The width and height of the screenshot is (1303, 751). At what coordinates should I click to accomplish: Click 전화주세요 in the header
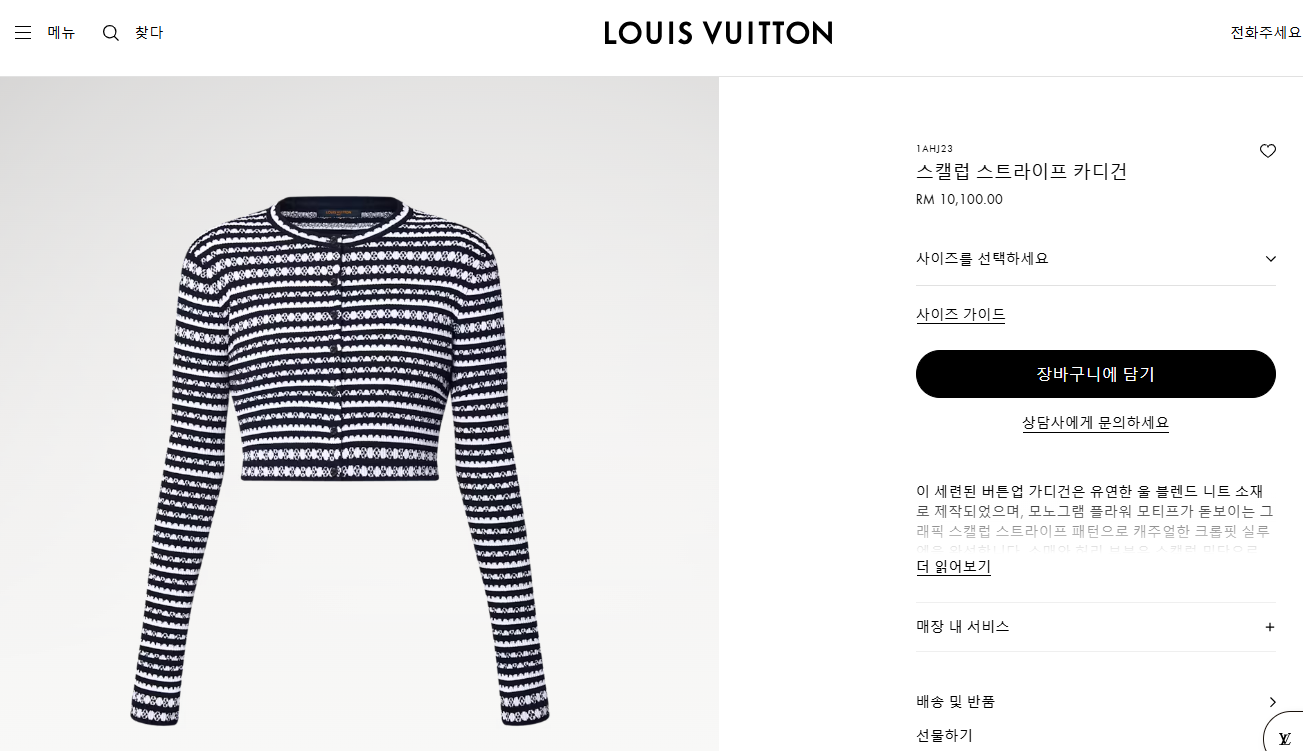(x=1266, y=33)
